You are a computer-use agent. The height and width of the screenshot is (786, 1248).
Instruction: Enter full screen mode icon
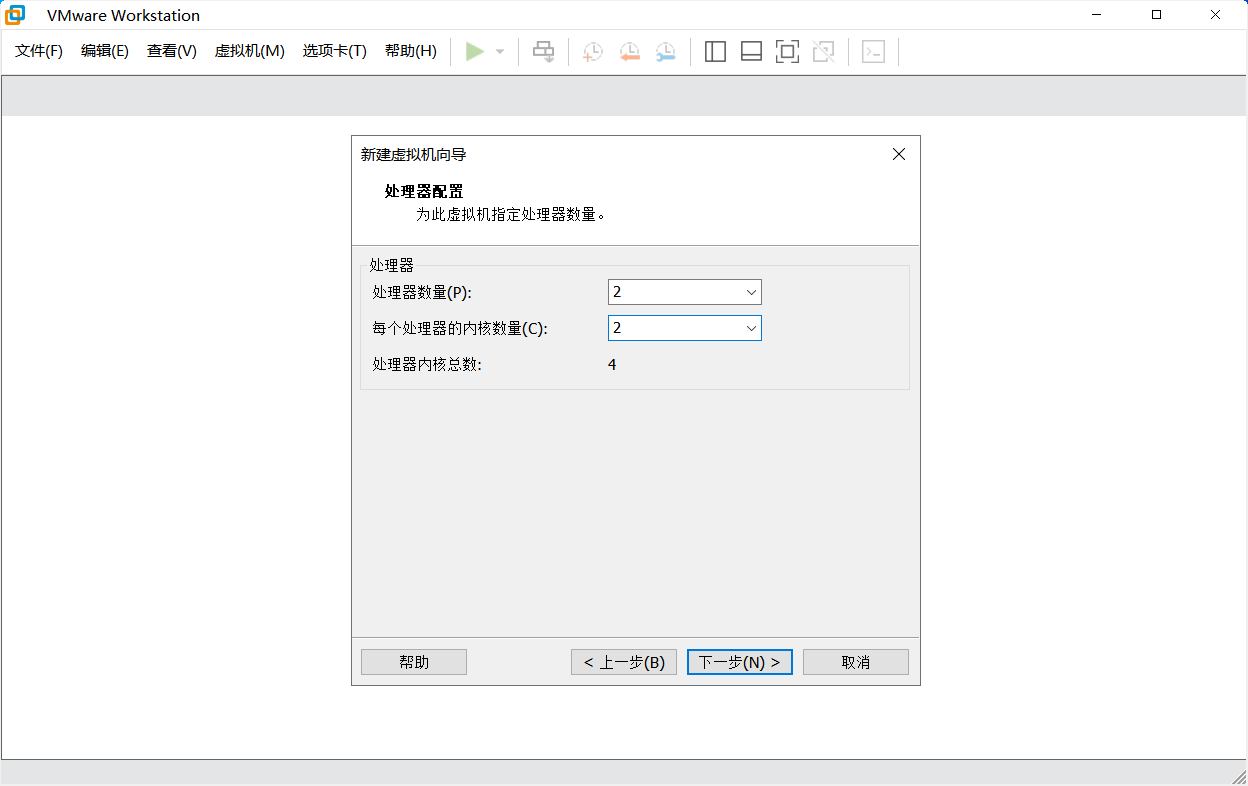pyautogui.click(x=787, y=52)
